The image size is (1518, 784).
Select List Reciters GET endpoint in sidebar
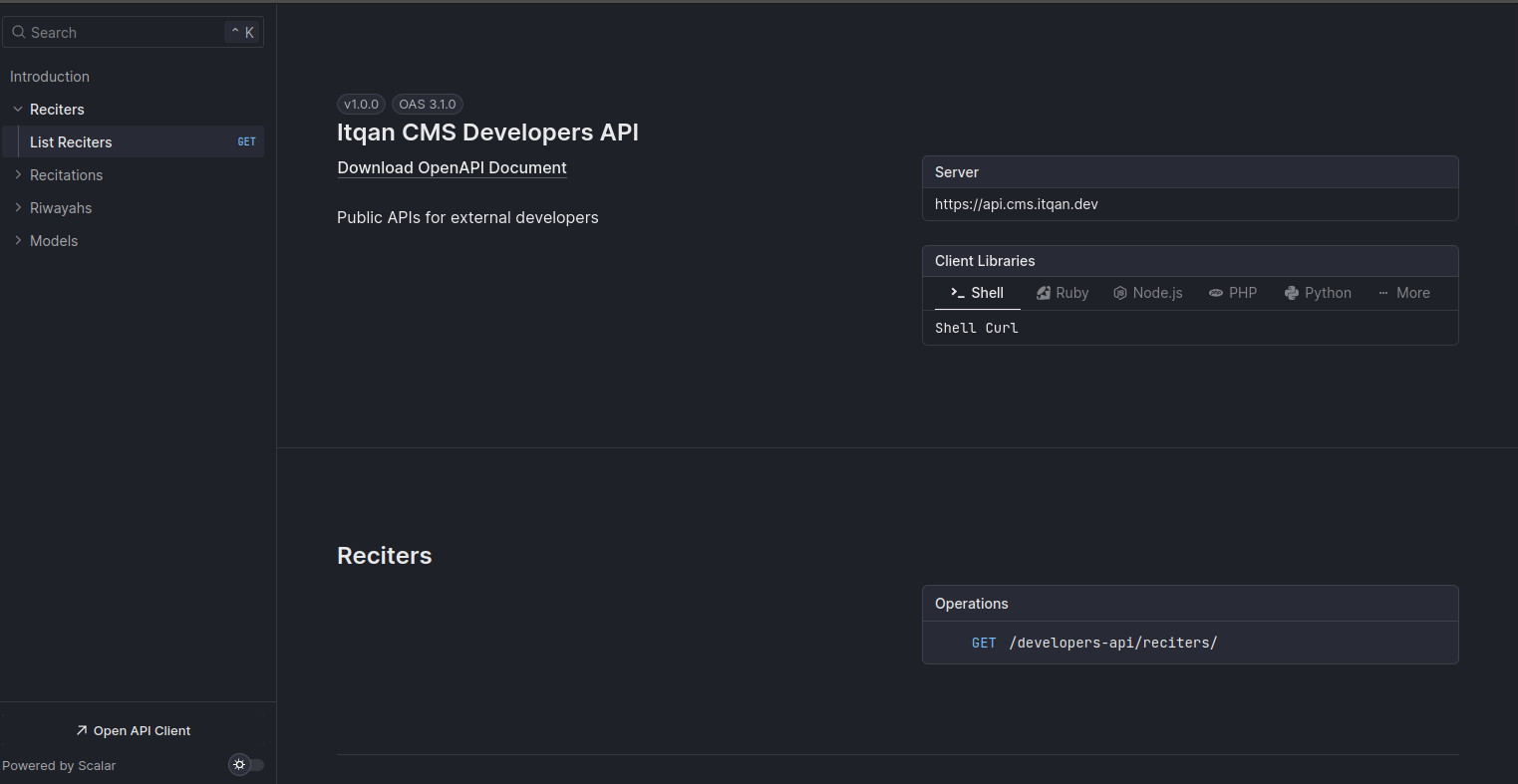[x=72, y=142]
